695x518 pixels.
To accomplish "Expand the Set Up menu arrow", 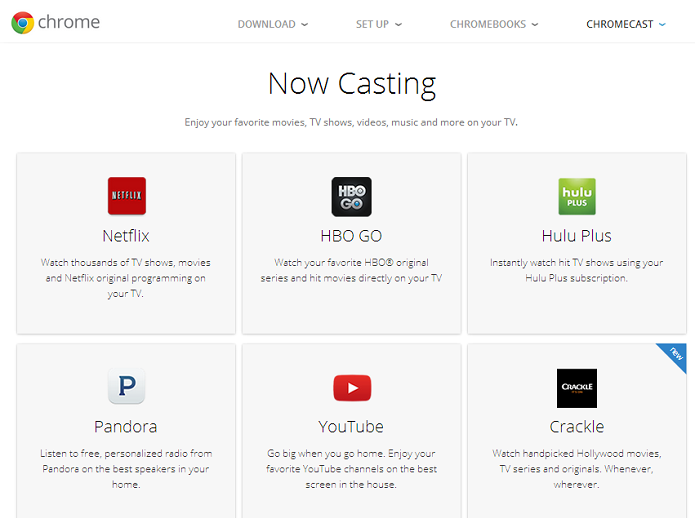I will [398, 24].
